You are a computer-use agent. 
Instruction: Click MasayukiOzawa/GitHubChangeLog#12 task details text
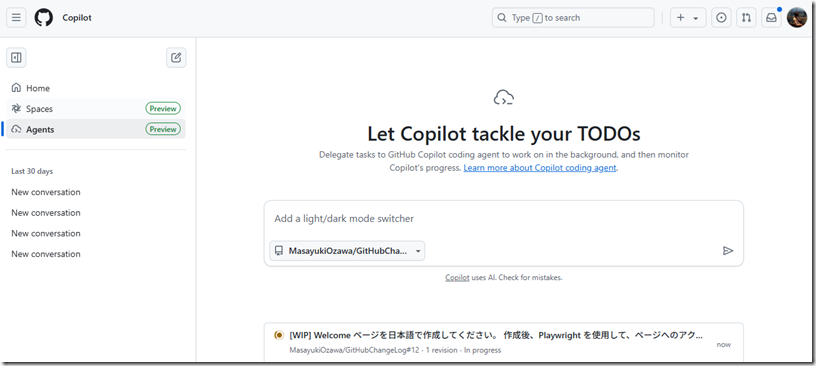pos(395,350)
